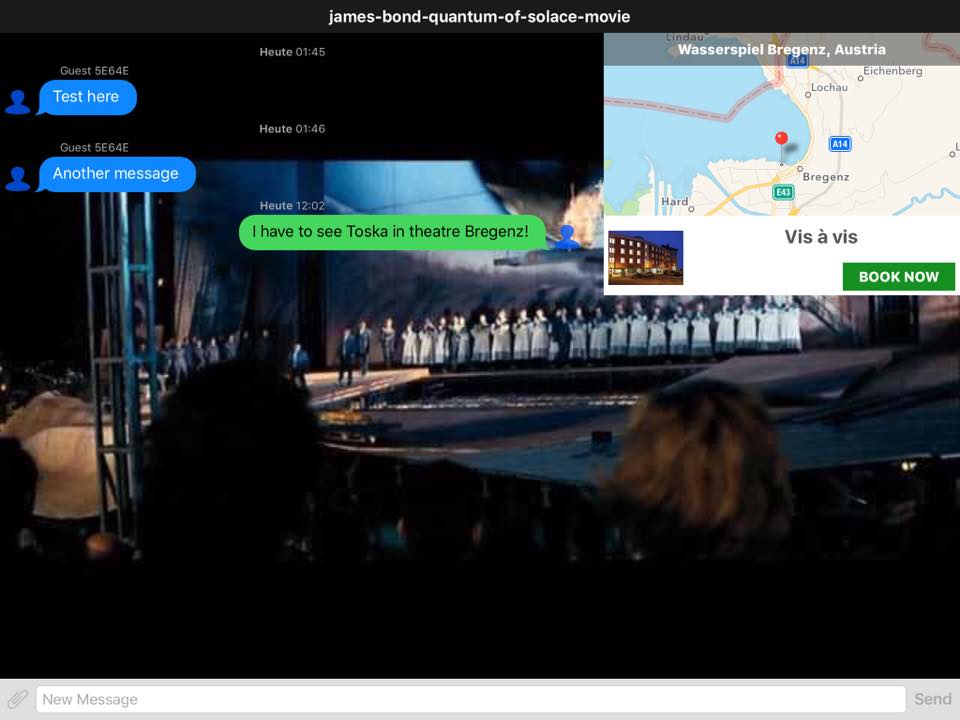Click avatar icon beside 'Another message'
Image resolution: width=960 pixels, height=720 pixels.
[17, 179]
